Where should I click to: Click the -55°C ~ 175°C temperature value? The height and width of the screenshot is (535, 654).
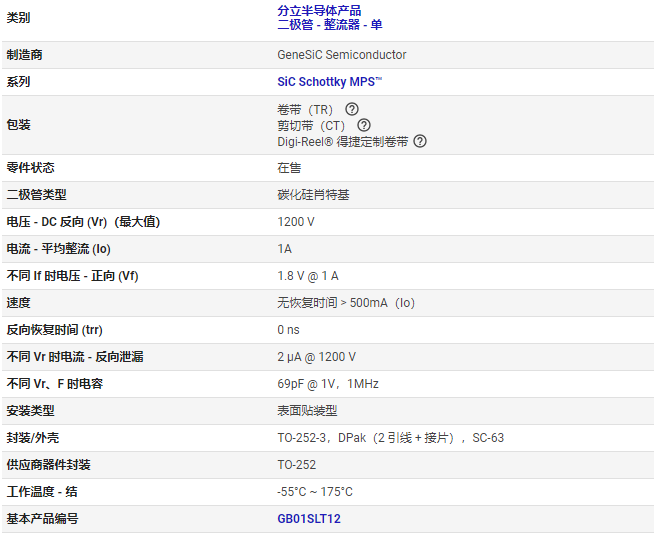314,492
